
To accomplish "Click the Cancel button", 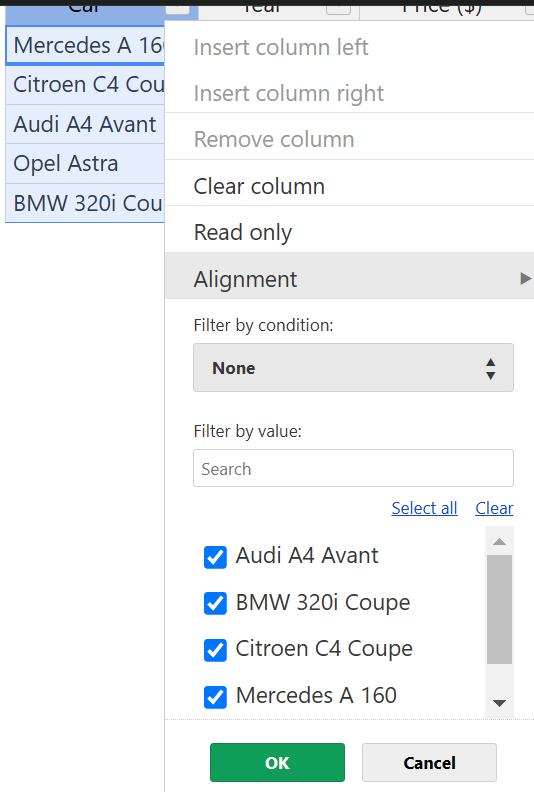I will (x=429, y=762).
